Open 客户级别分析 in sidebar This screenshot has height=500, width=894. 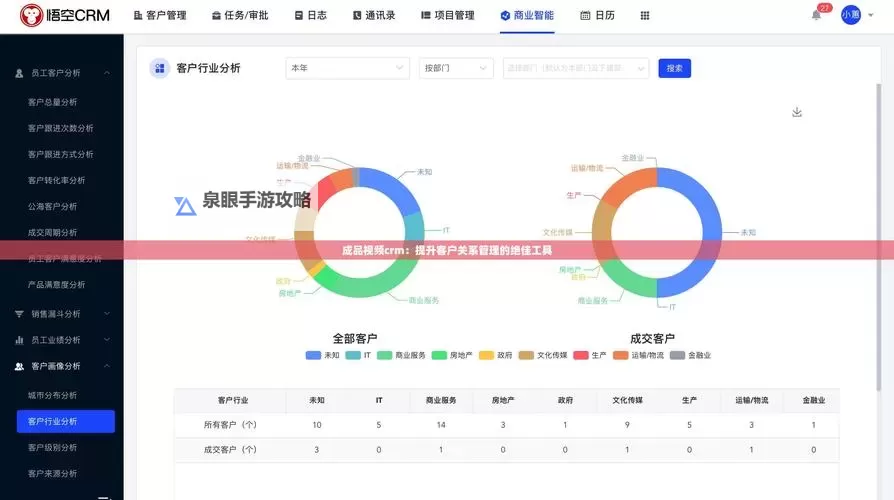coord(52,448)
